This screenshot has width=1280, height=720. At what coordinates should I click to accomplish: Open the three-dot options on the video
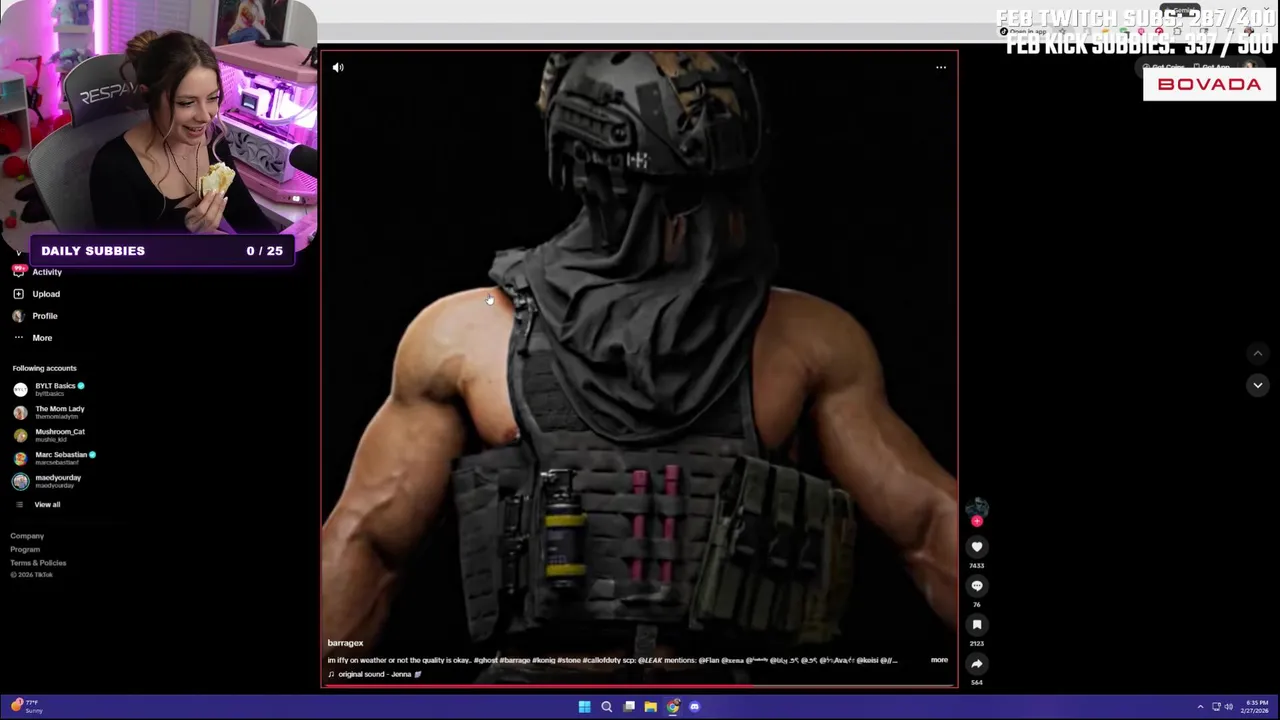pyautogui.click(x=941, y=68)
